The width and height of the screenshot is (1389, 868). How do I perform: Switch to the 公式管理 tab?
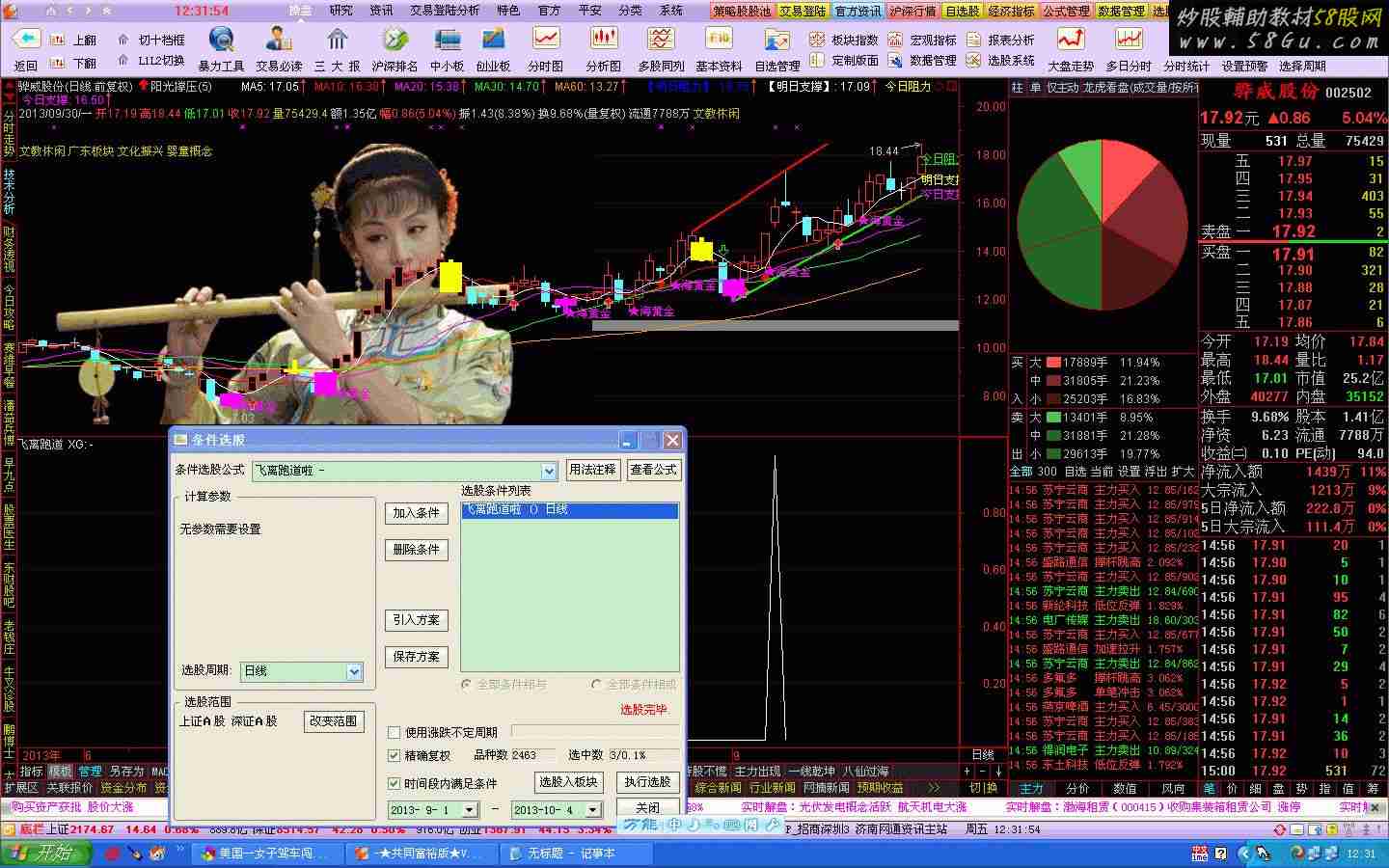[1067, 11]
